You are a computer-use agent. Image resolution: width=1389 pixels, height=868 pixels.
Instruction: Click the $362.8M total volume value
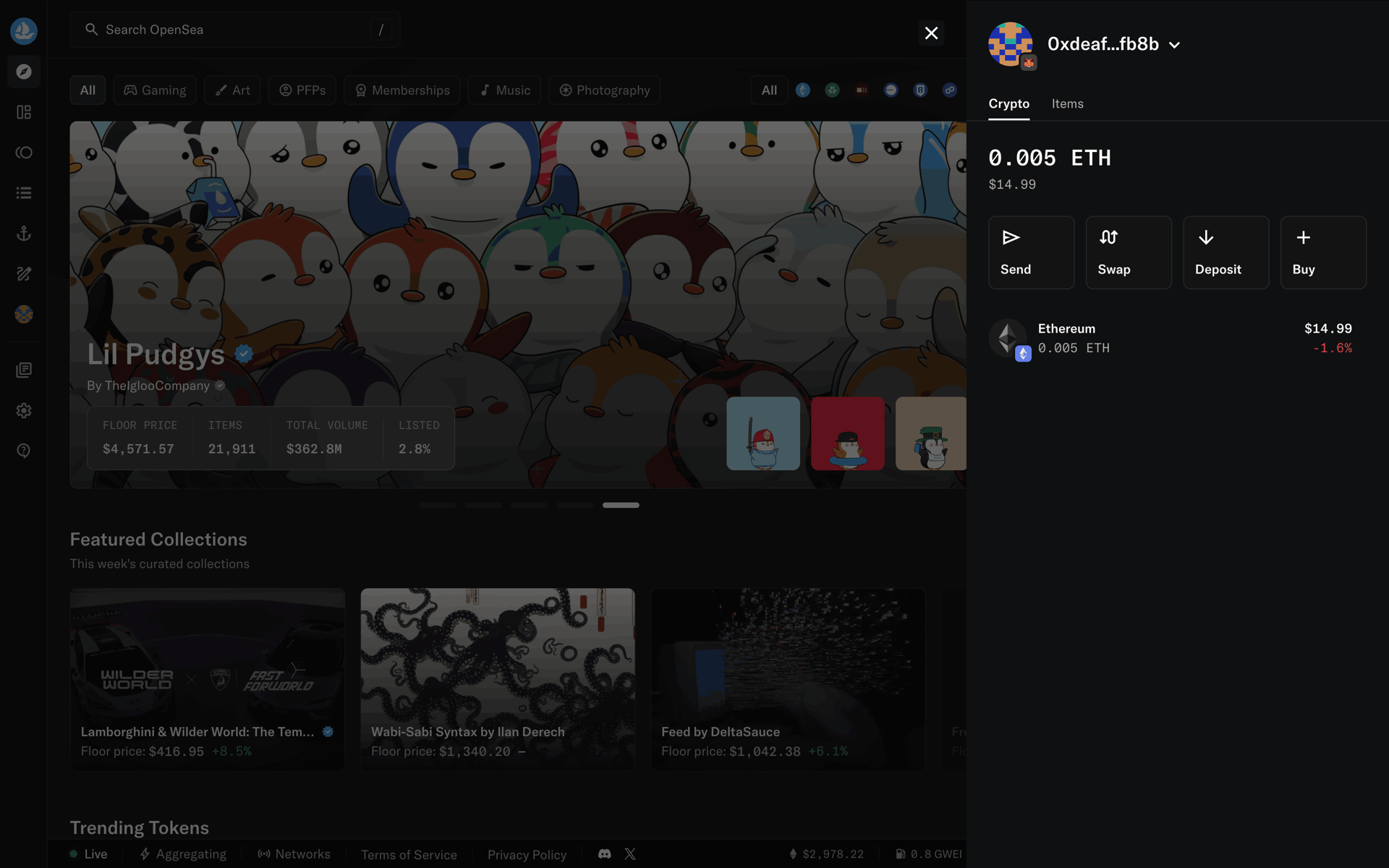tap(314, 449)
